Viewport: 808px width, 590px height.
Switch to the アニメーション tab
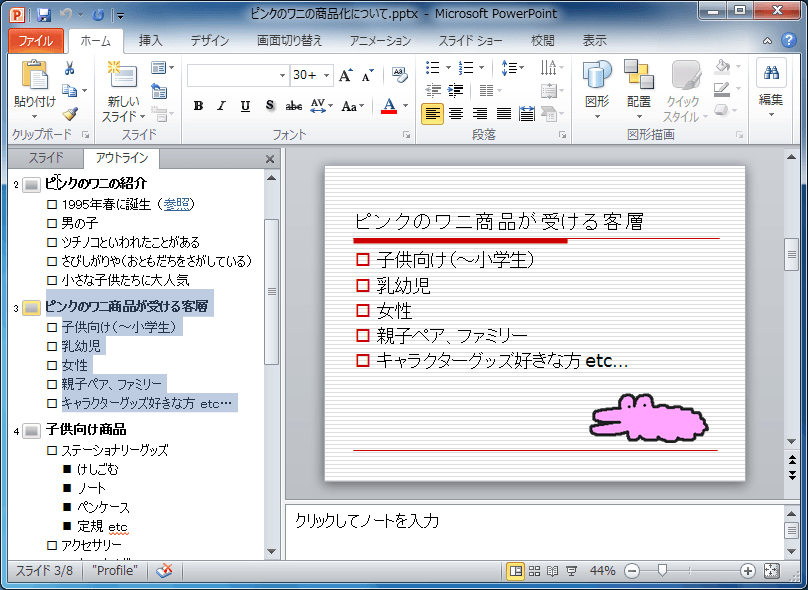(380, 40)
